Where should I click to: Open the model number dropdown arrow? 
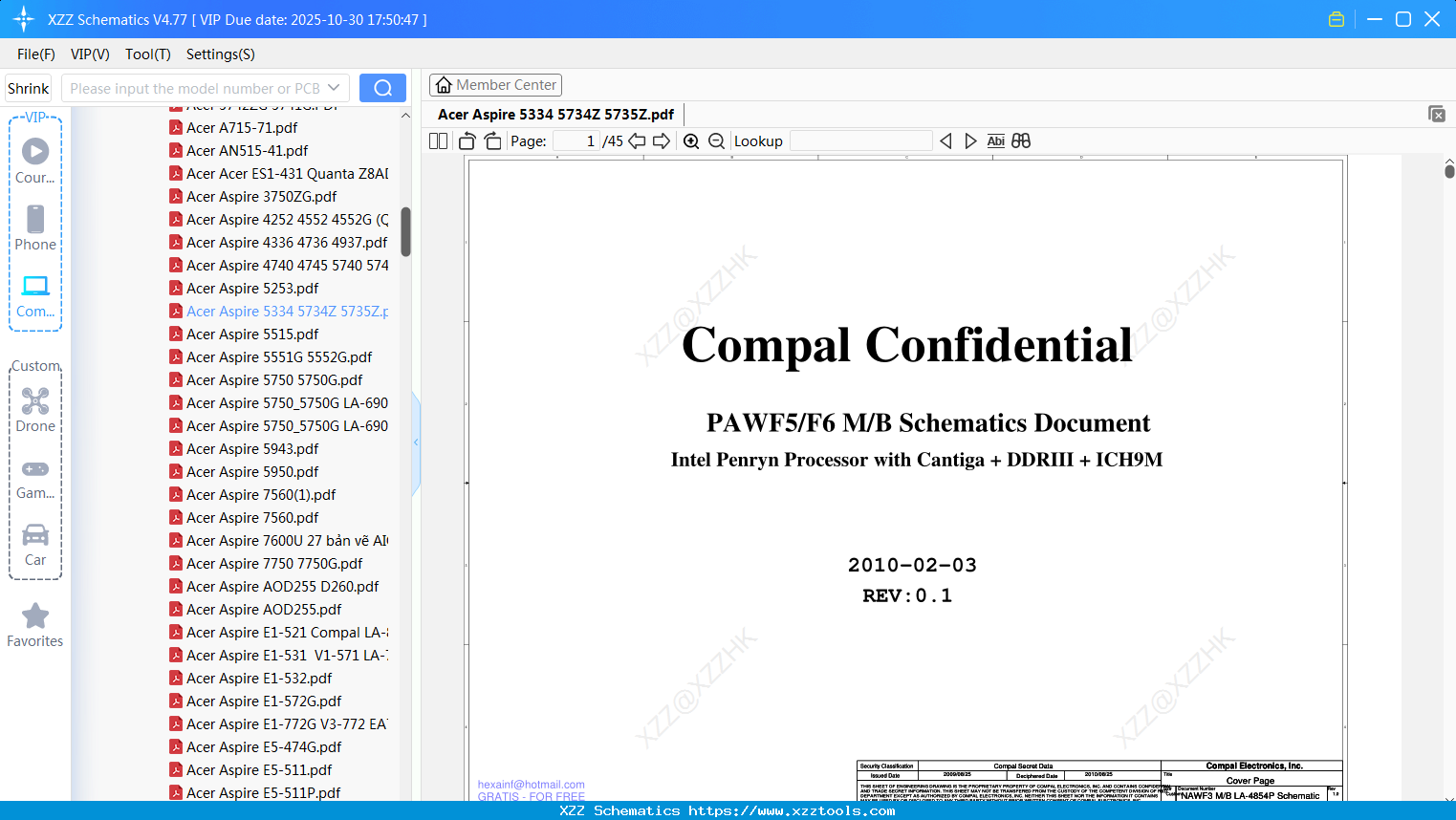tap(334, 88)
